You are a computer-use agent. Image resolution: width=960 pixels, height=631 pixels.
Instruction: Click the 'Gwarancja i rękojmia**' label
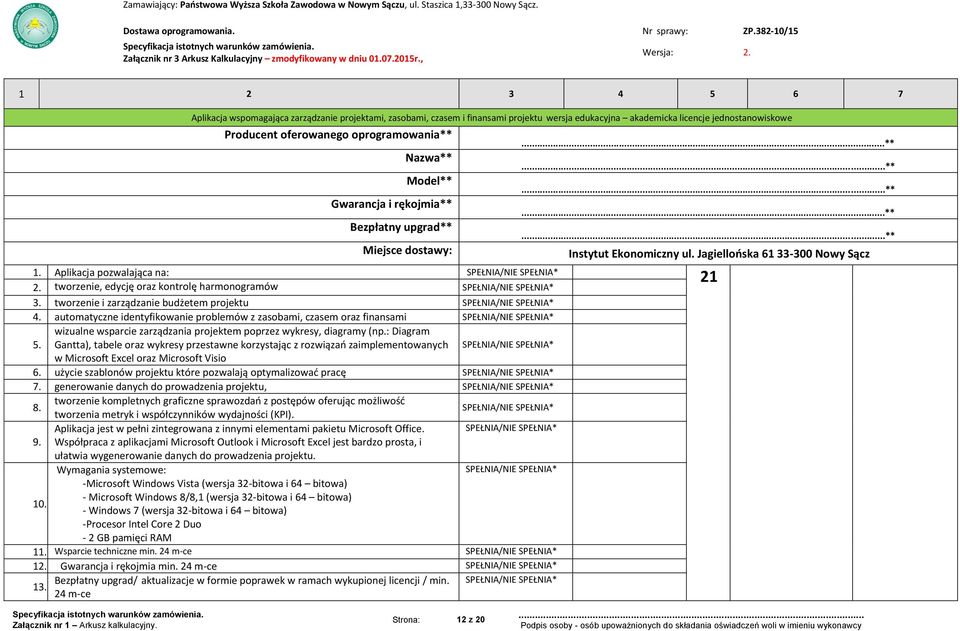tap(391, 204)
